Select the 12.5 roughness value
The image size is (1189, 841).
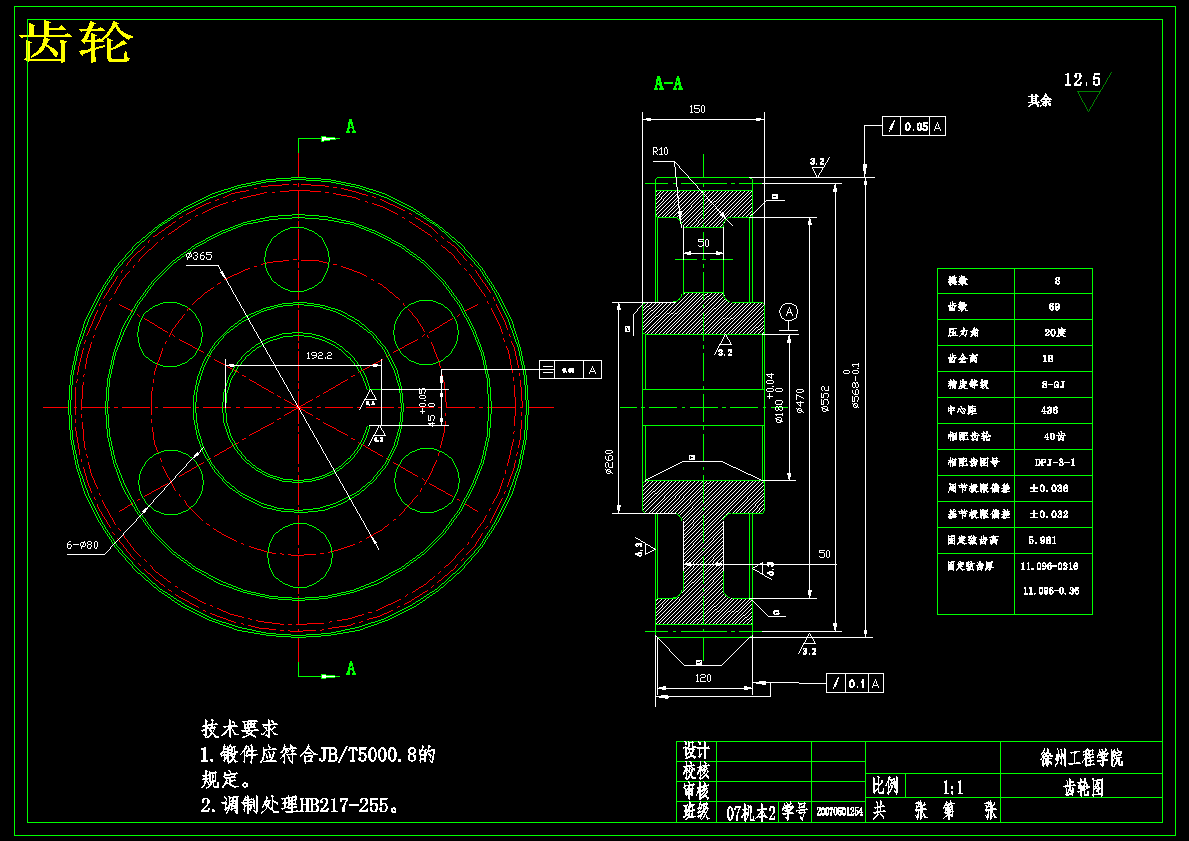(x=1082, y=80)
